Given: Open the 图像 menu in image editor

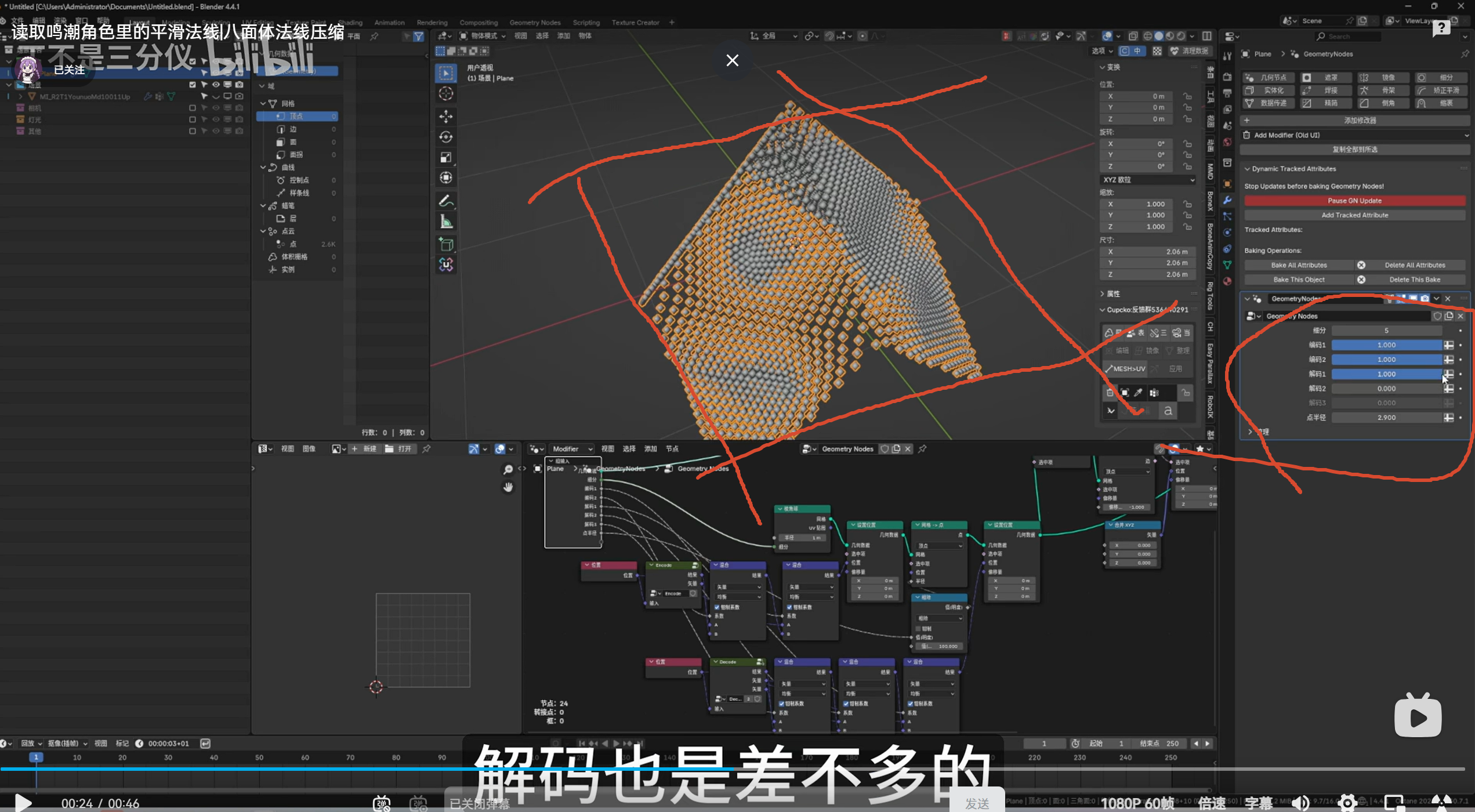Looking at the screenshot, I should point(309,449).
